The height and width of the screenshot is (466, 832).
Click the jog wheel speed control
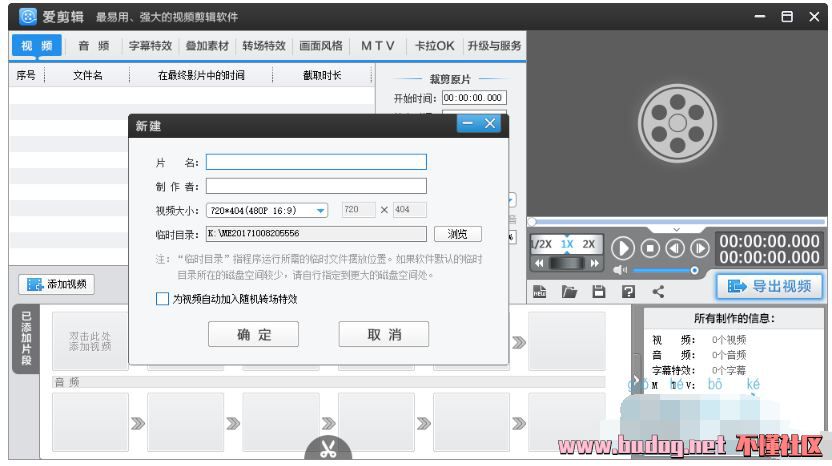click(x=567, y=263)
